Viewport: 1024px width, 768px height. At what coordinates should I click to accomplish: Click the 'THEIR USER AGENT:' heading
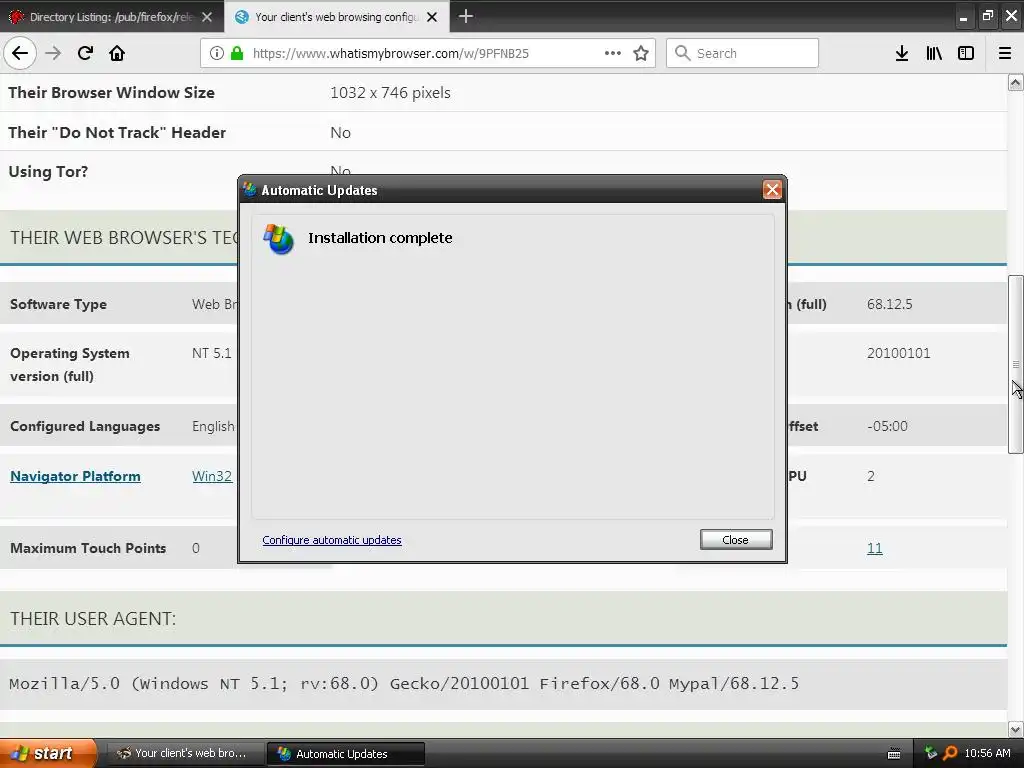93,618
